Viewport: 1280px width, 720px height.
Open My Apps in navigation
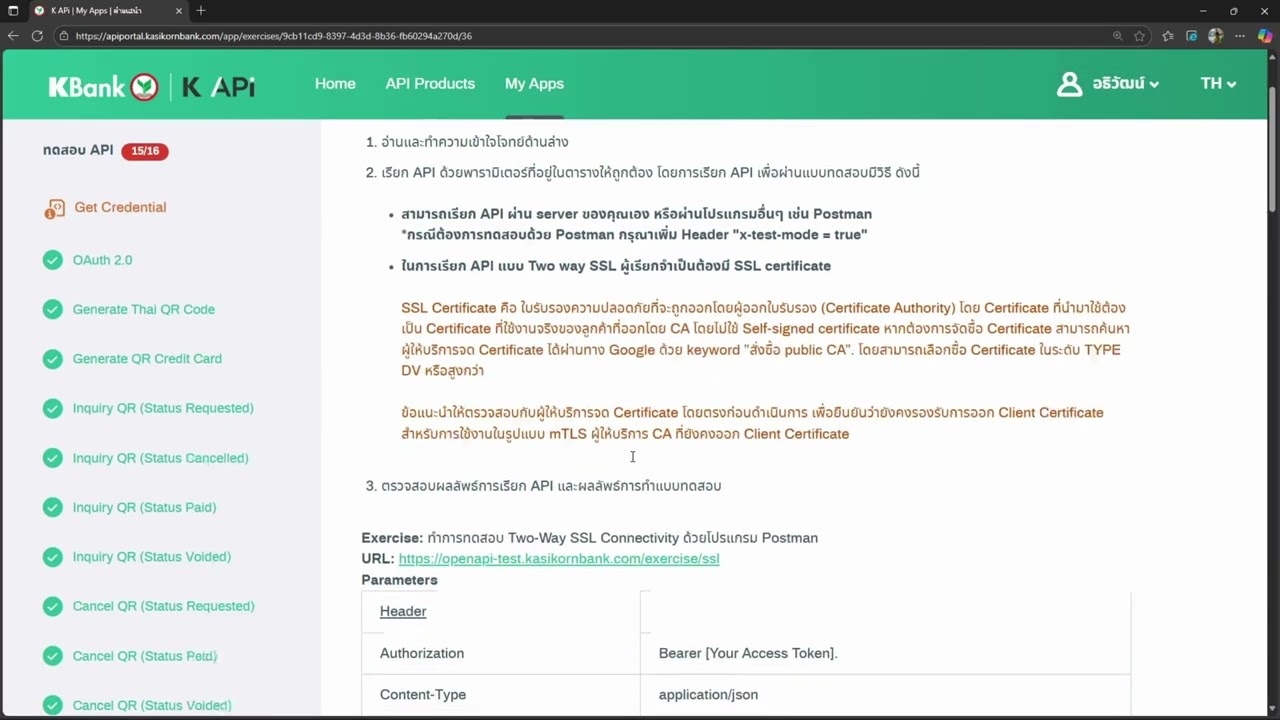point(534,84)
